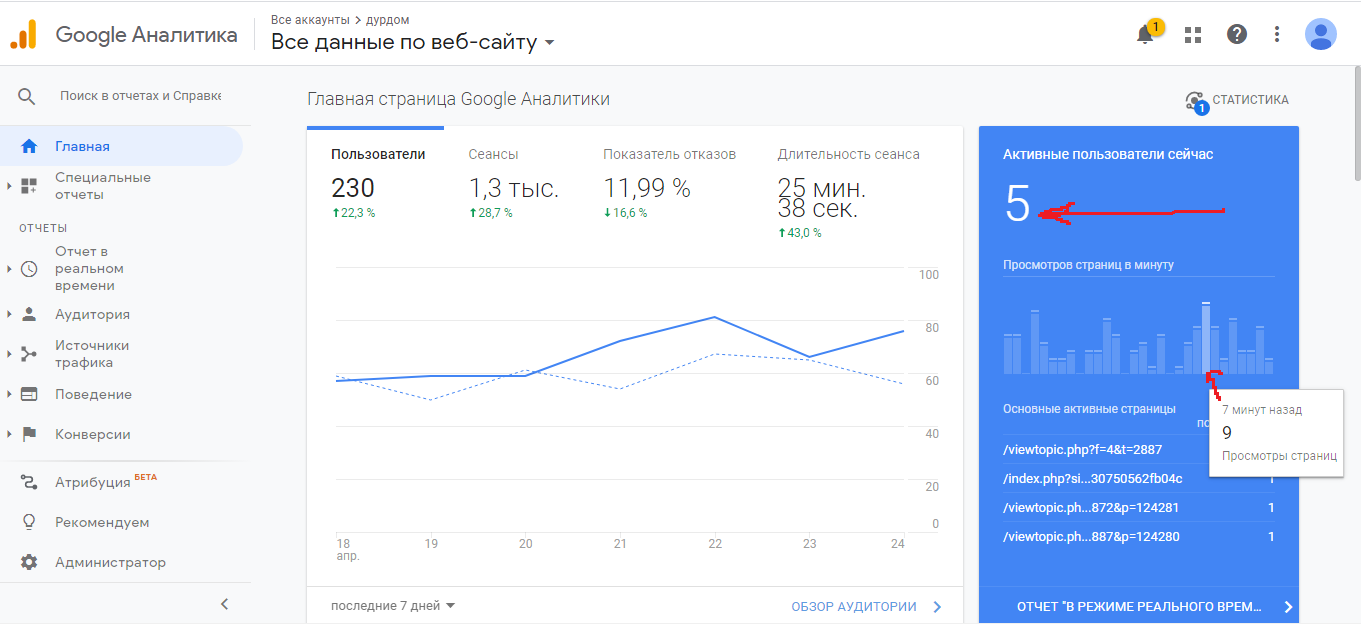
Task: Click the Атрибуция path icon
Action: (29, 482)
